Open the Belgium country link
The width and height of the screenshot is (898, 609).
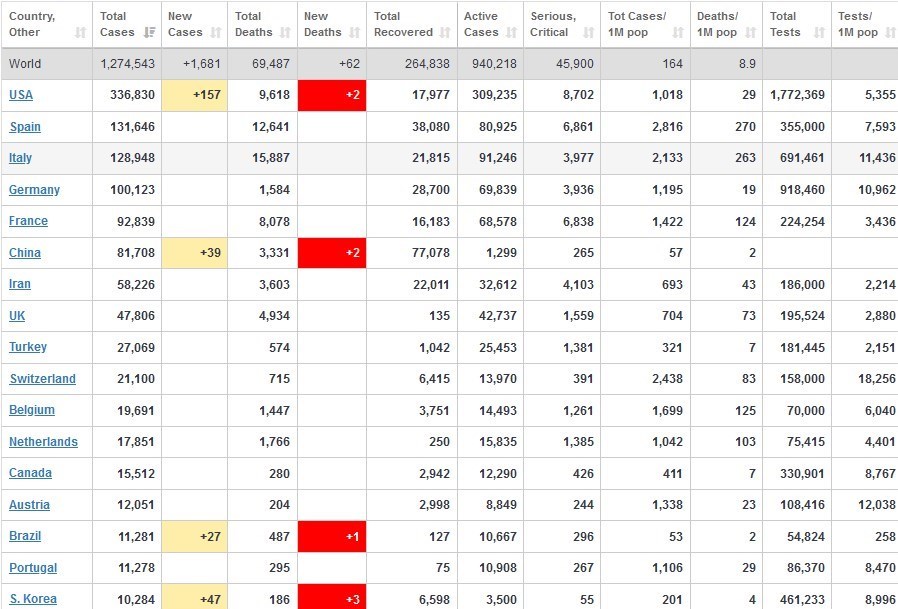[x=31, y=410]
